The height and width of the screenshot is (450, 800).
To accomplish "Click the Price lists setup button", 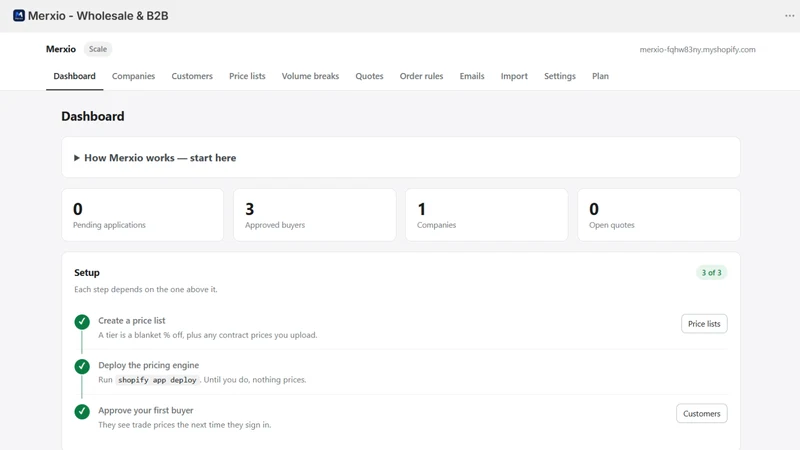I will pyautogui.click(x=704, y=323).
